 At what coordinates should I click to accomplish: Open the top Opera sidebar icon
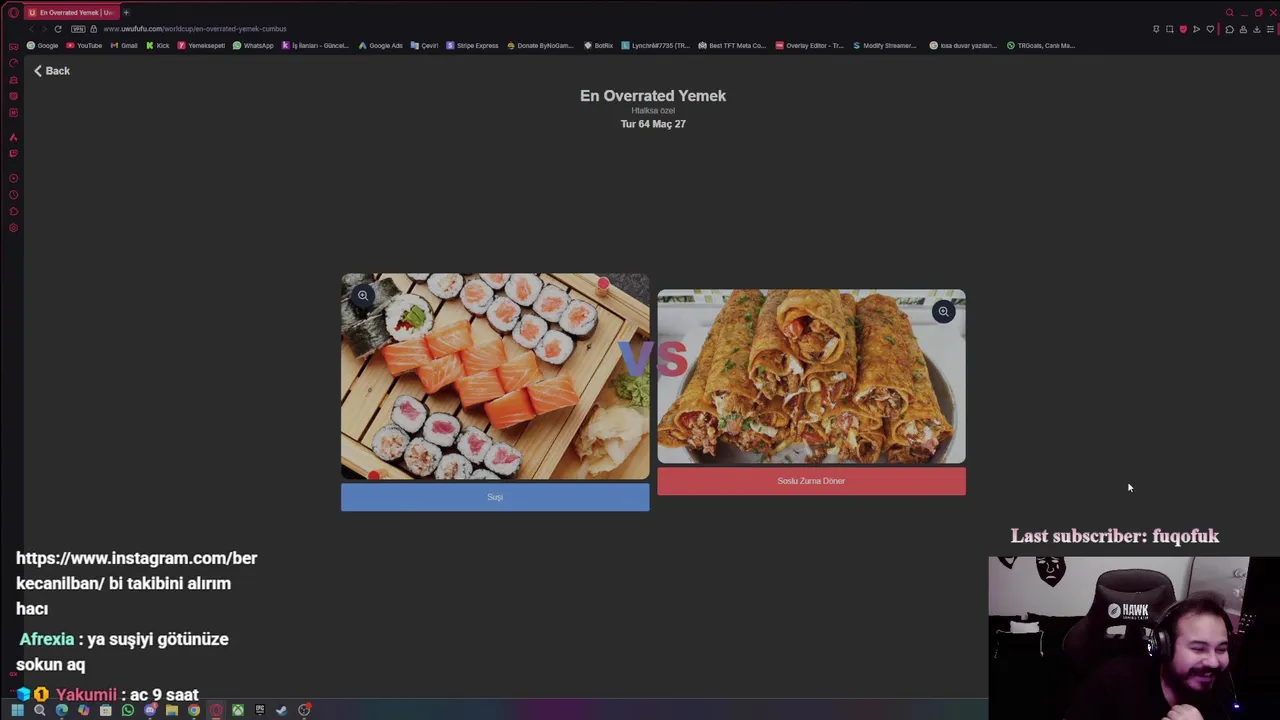click(13, 47)
